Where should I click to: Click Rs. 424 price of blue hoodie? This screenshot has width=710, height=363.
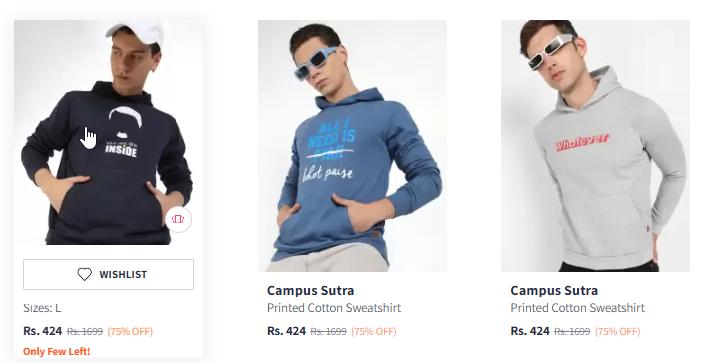[287, 331]
